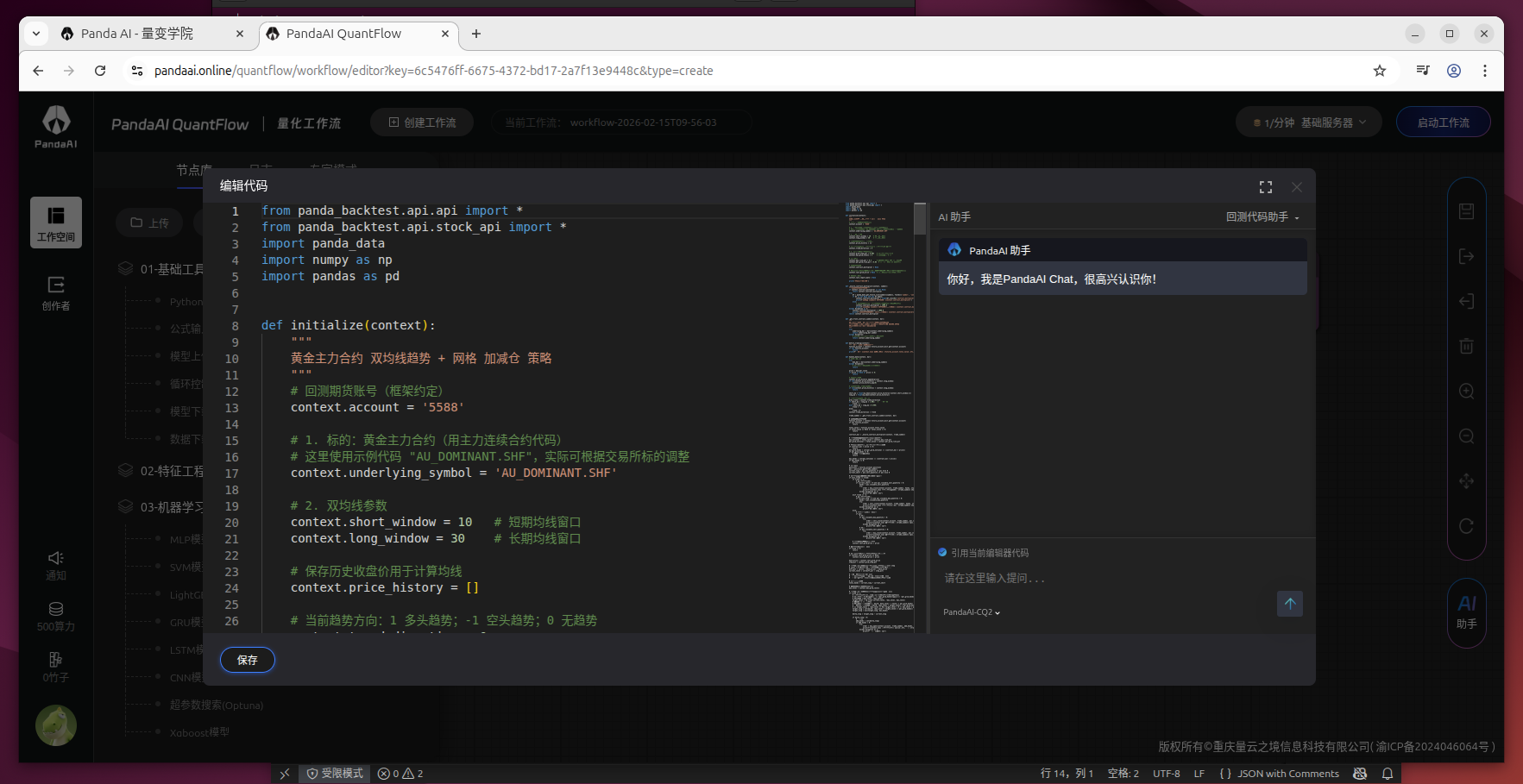Reload the browser page
The height and width of the screenshot is (784, 1523).
tap(100, 71)
